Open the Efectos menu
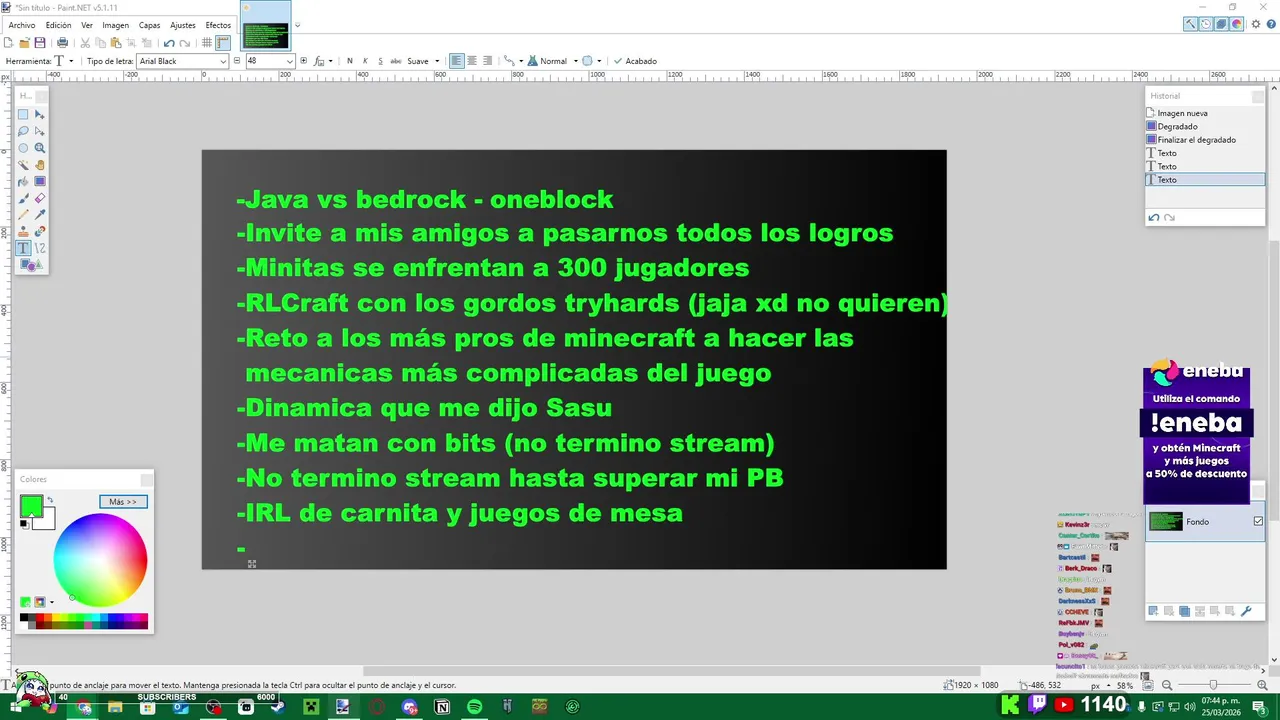 [218, 25]
